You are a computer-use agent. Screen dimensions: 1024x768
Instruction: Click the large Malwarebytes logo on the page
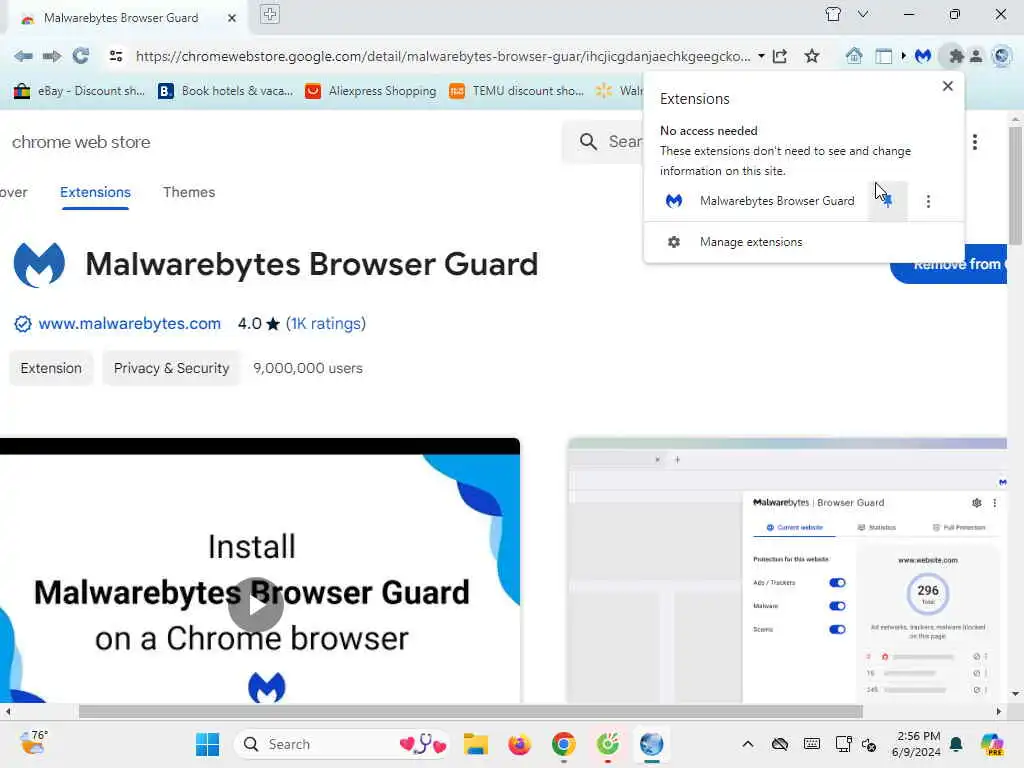[x=39, y=264]
